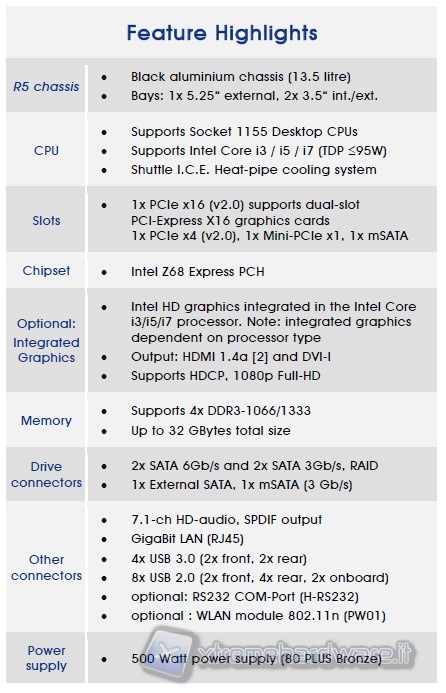446x693 pixels.
Task: Select the Supports HDCP, 1080p Full-HD line
Action: (226, 376)
